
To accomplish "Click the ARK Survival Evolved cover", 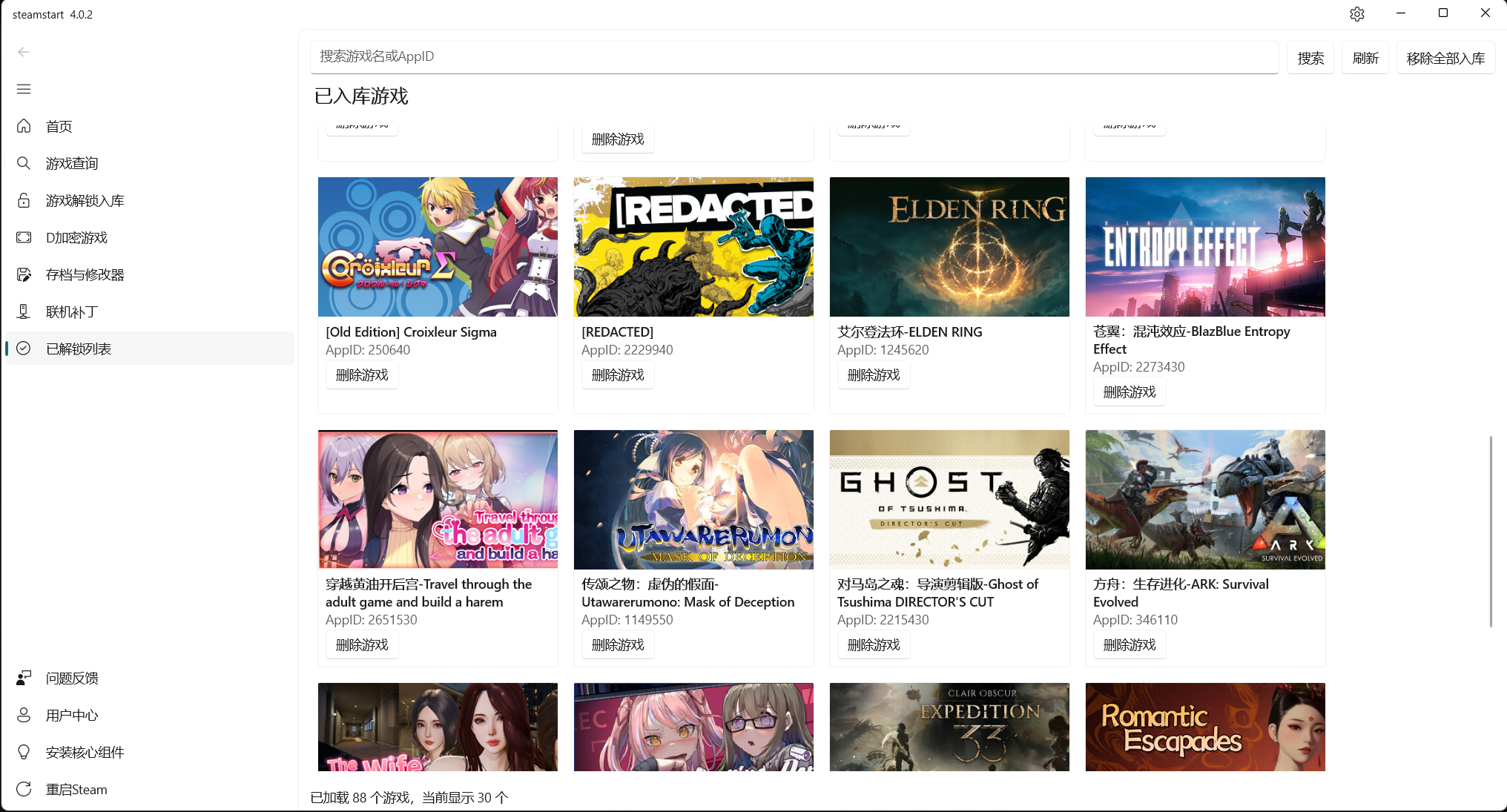I will 1205,500.
